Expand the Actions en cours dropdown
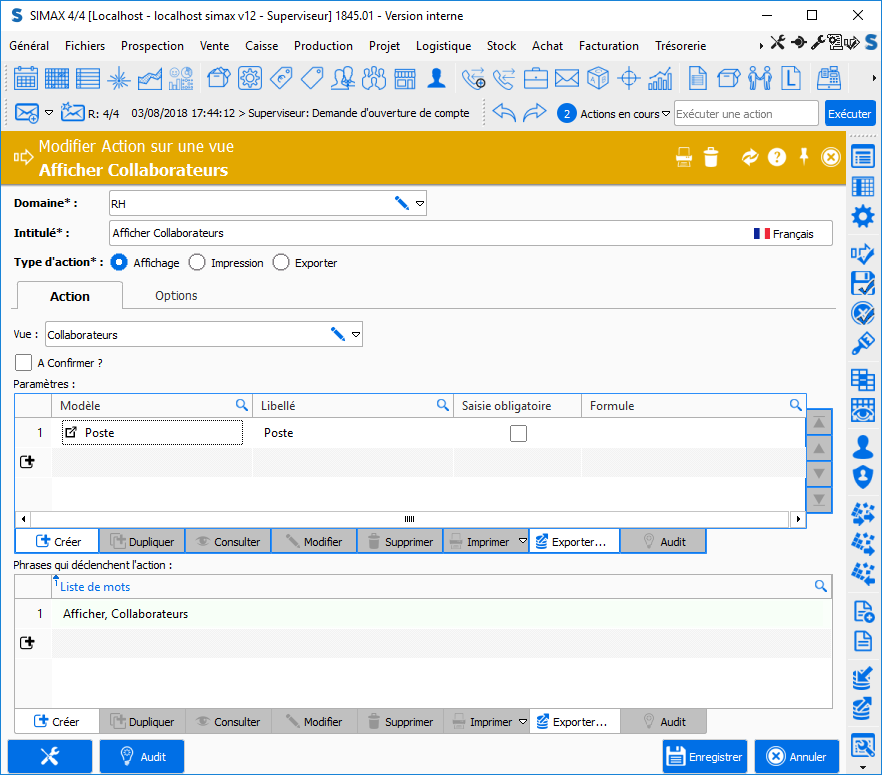The height and width of the screenshot is (775, 882). [x=667, y=114]
